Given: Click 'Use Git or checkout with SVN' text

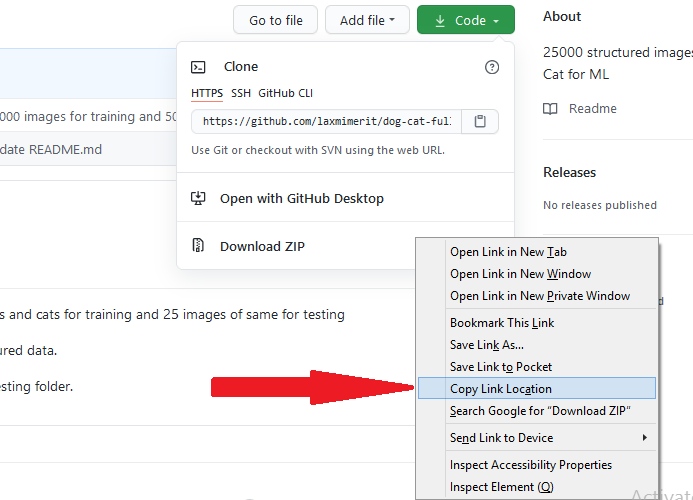Looking at the screenshot, I should [x=318, y=150].
